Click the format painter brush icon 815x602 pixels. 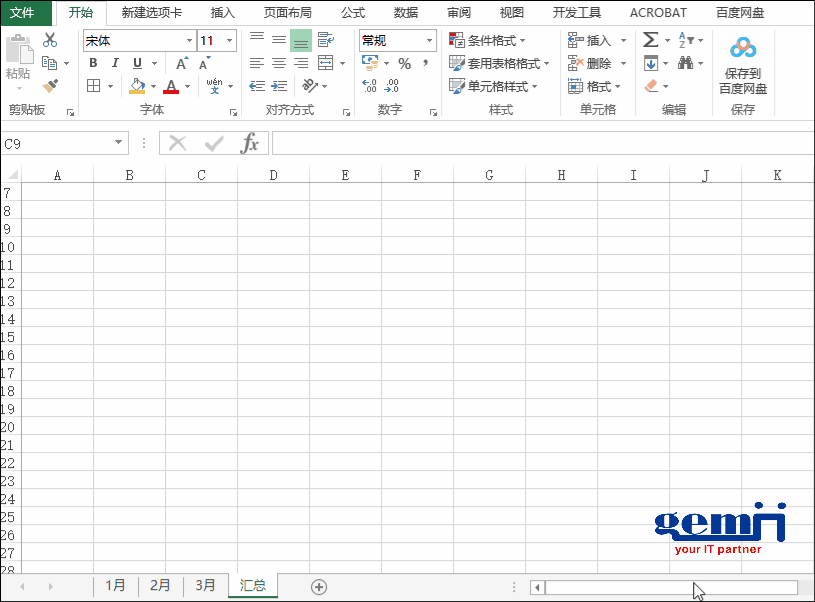(50, 86)
